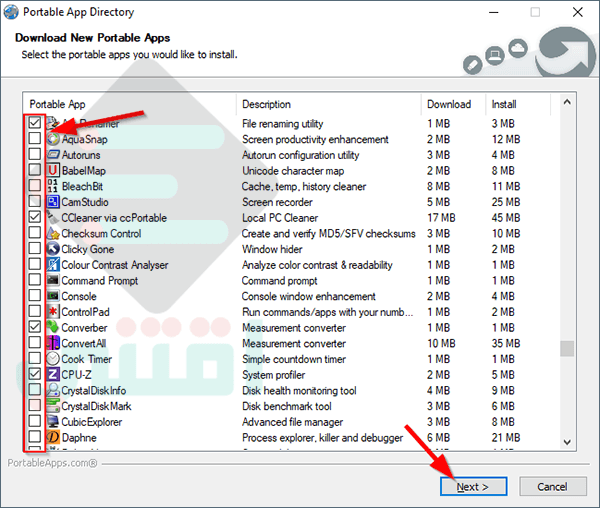Tick the Checksum Control checkbox
This screenshot has height=508, width=600.
(x=34, y=232)
